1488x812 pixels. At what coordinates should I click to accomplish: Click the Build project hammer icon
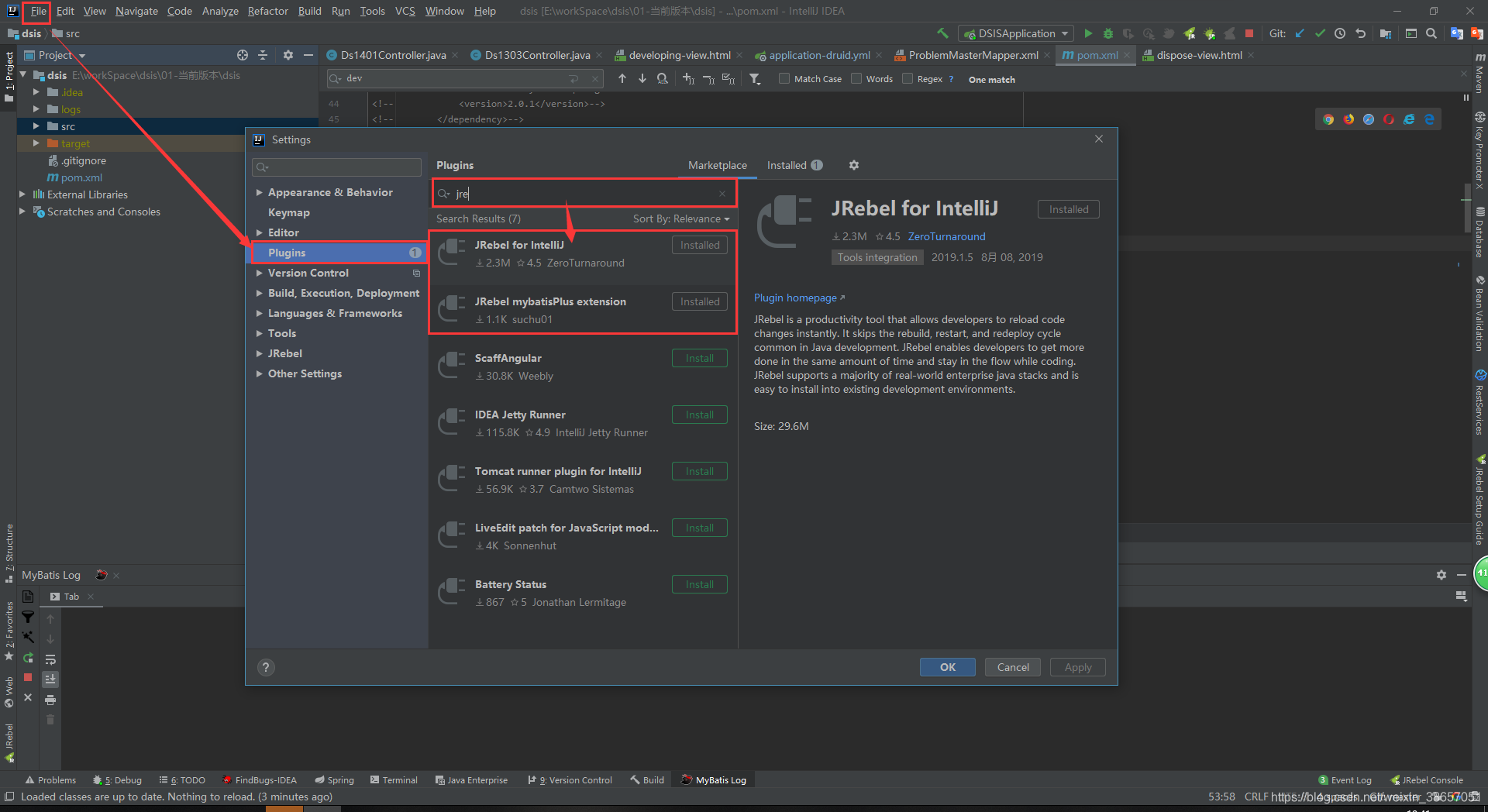942,33
